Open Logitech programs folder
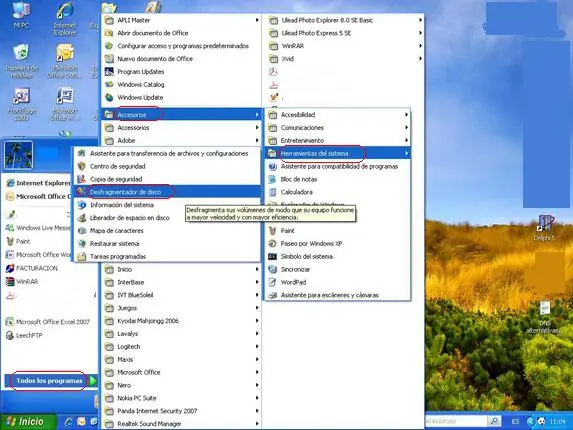Viewport: 573px width, 430px height. click(x=181, y=347)
